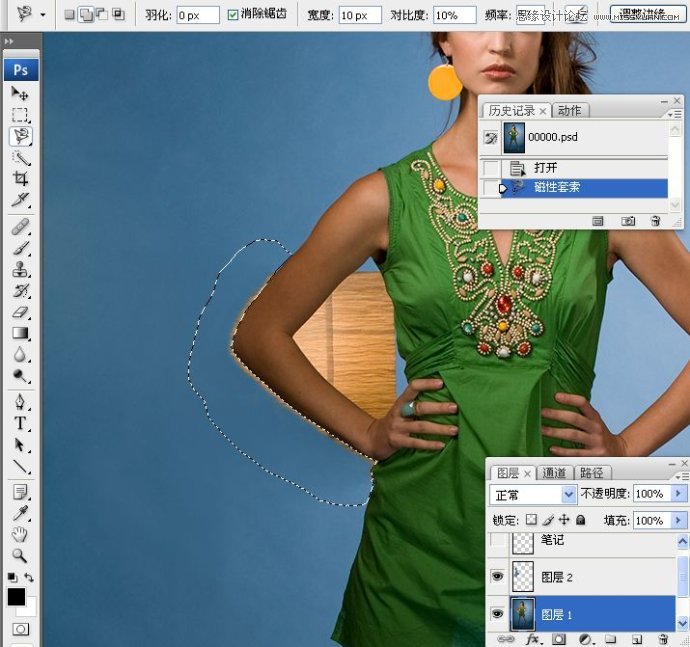Screen dimensions: 690x647
Task: Switch to the 通道 tab
Action: click(554, 473)
